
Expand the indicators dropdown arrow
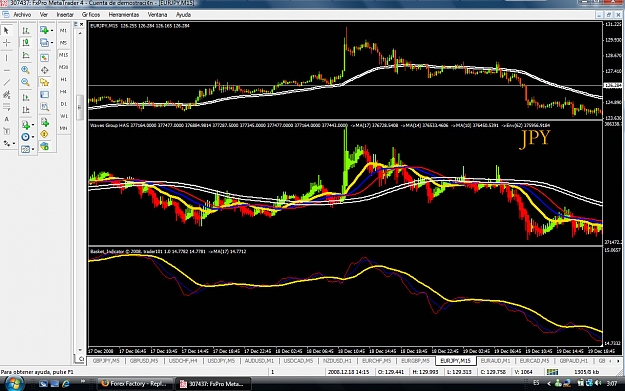33,125
